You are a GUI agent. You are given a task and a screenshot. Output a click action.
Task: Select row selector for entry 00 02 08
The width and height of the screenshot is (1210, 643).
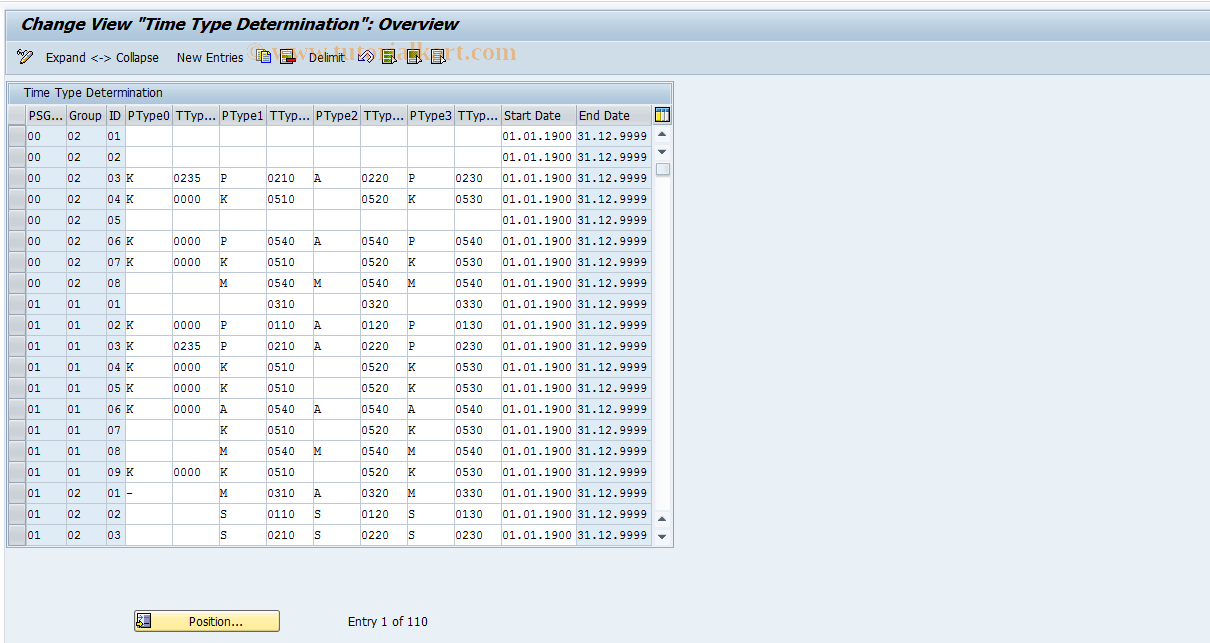pyautogui.click(x=16, y=283)
